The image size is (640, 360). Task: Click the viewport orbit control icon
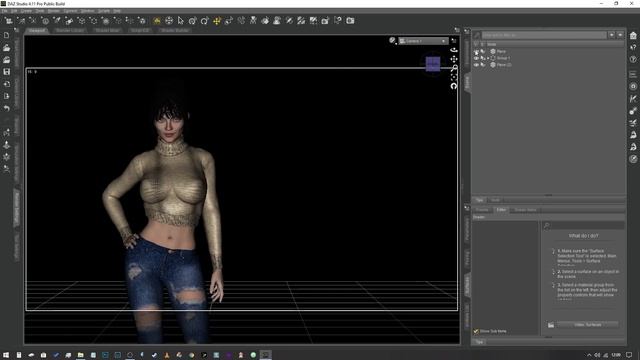454,50
